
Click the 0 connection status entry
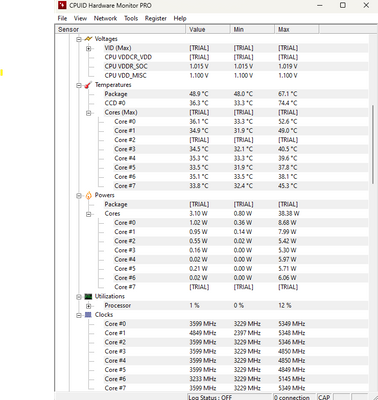tap(292, 397)
